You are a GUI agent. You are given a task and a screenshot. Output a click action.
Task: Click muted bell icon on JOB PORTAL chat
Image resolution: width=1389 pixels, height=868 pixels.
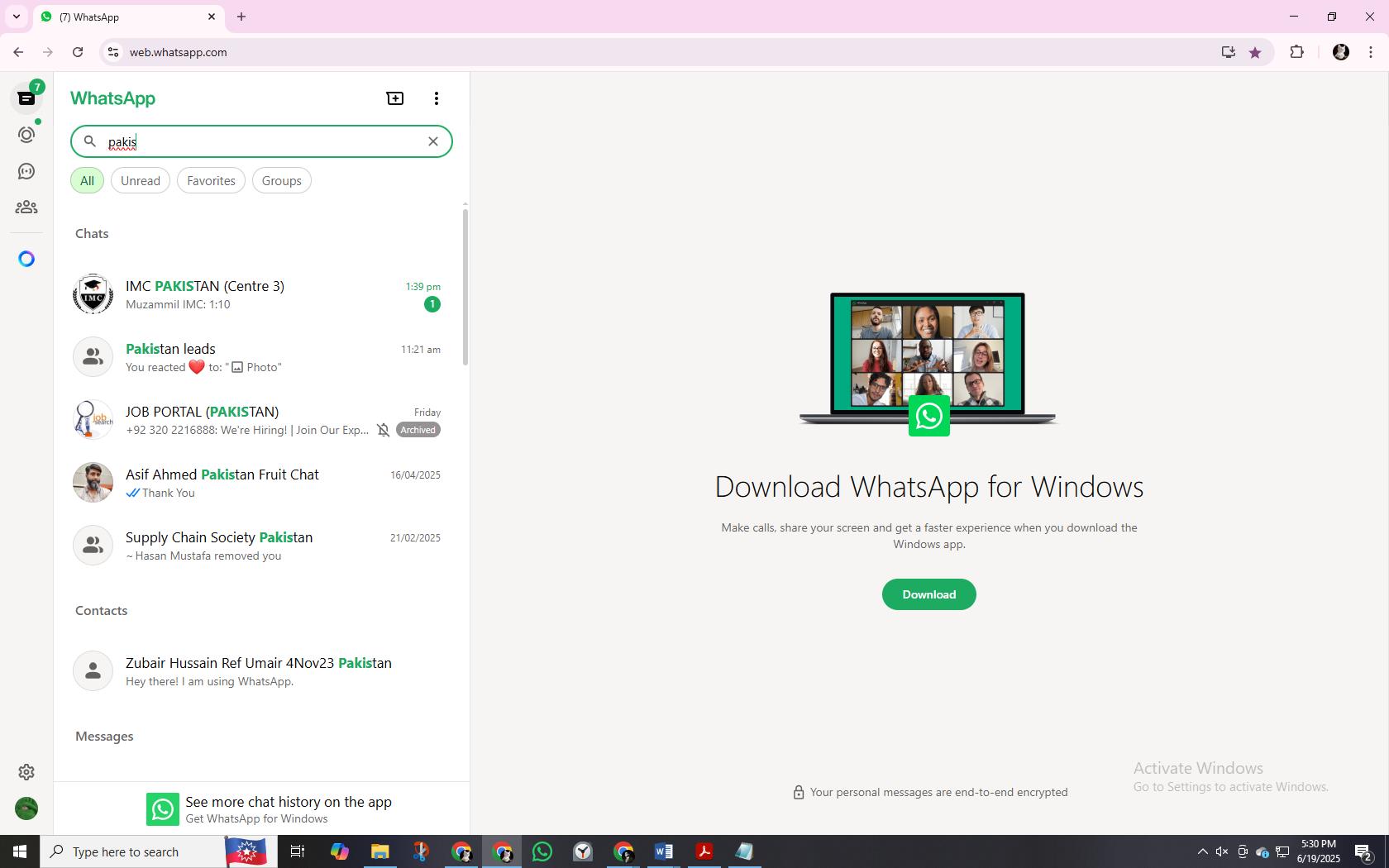384,430
